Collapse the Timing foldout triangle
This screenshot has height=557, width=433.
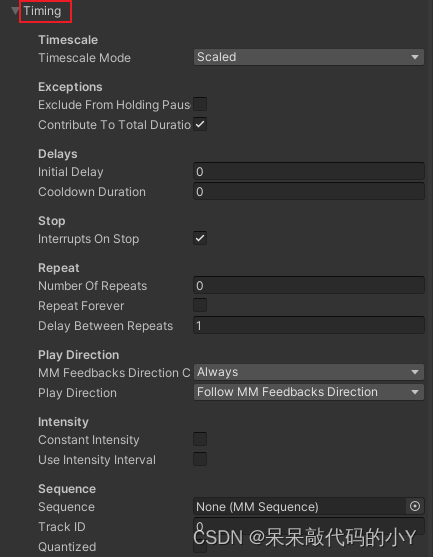15,11
